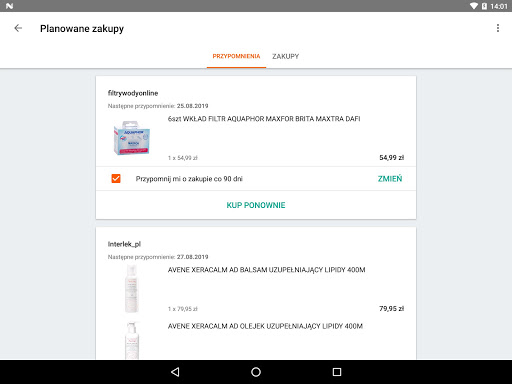This screenshot has width=512, height=384.
Task: Select the PRZYPOMNIENIA tab
Action: coord(236,56)
